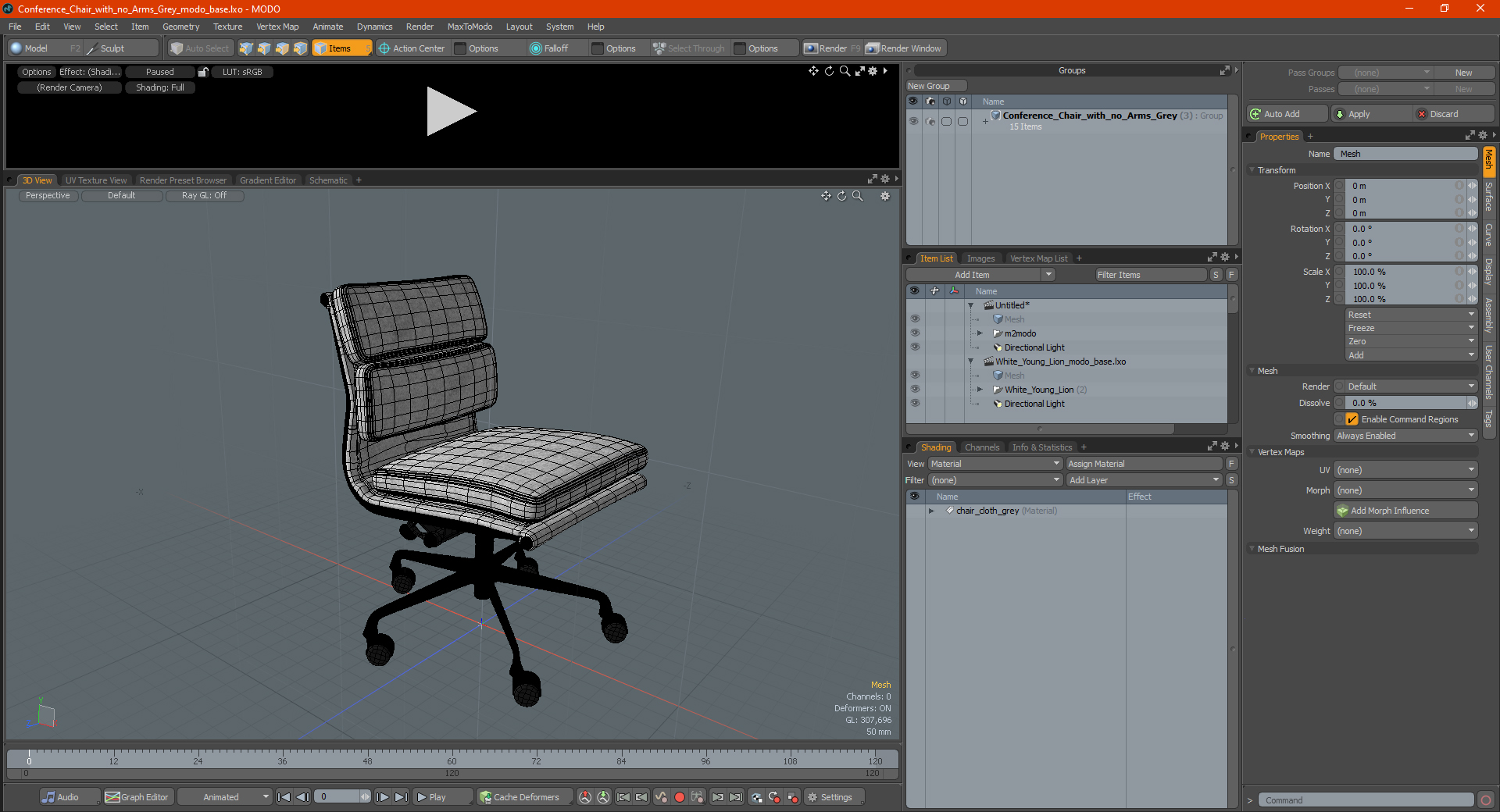
Task: Open the Audio settings
Action: [70, 797]
